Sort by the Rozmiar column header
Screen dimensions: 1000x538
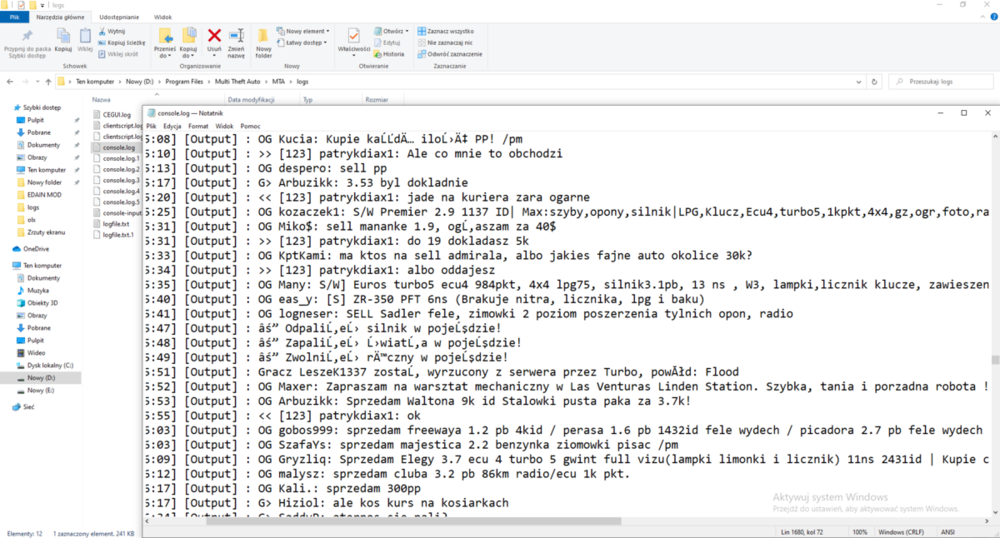coord(376,99)
